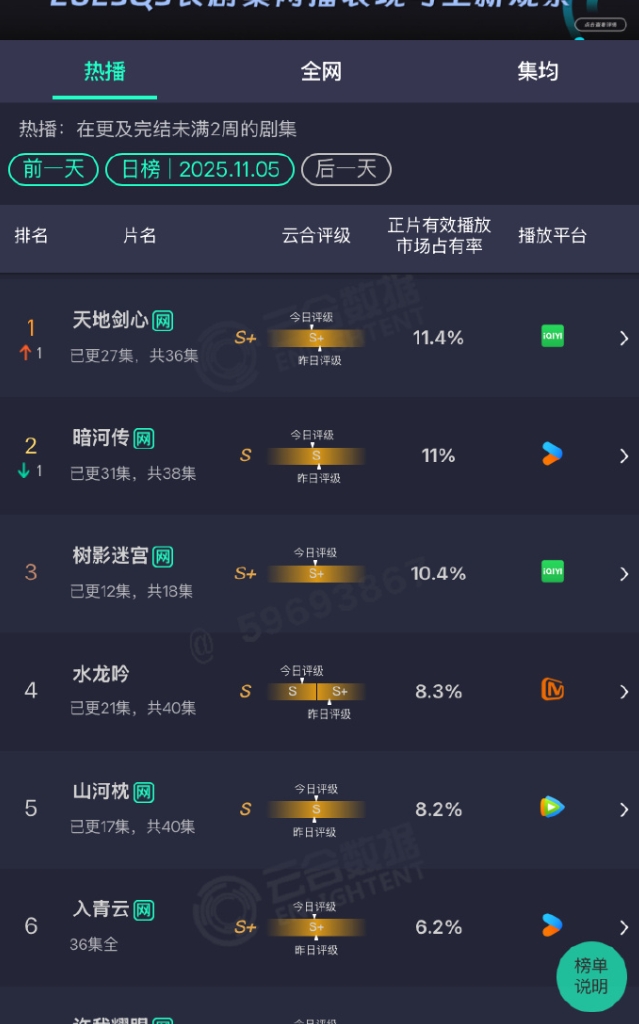639x1024 pixels.
Task: Tap the 网 badge beside 树影迷宫
Action: [163, 557]
